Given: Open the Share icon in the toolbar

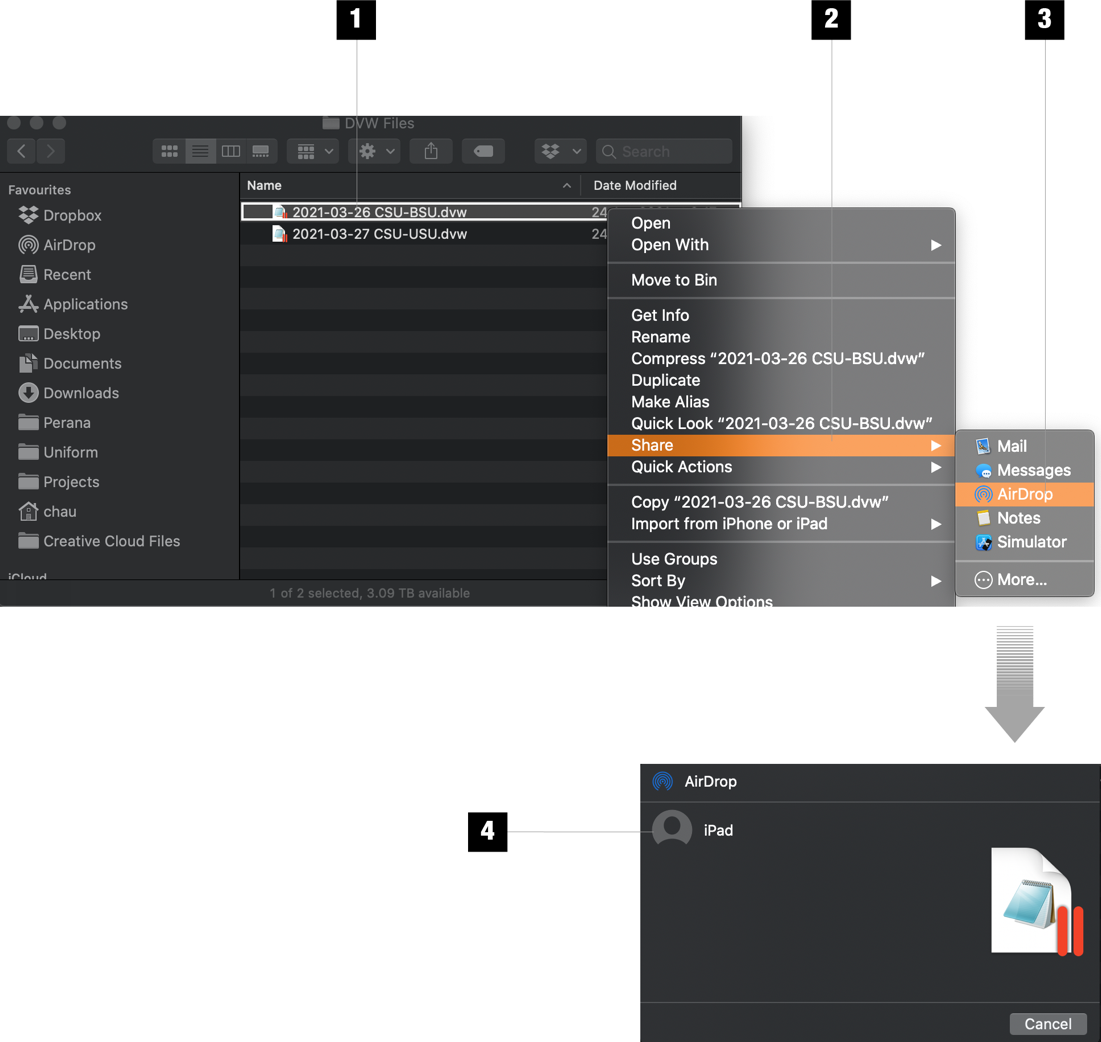Looking at the screenshot, I should [431, 150].
